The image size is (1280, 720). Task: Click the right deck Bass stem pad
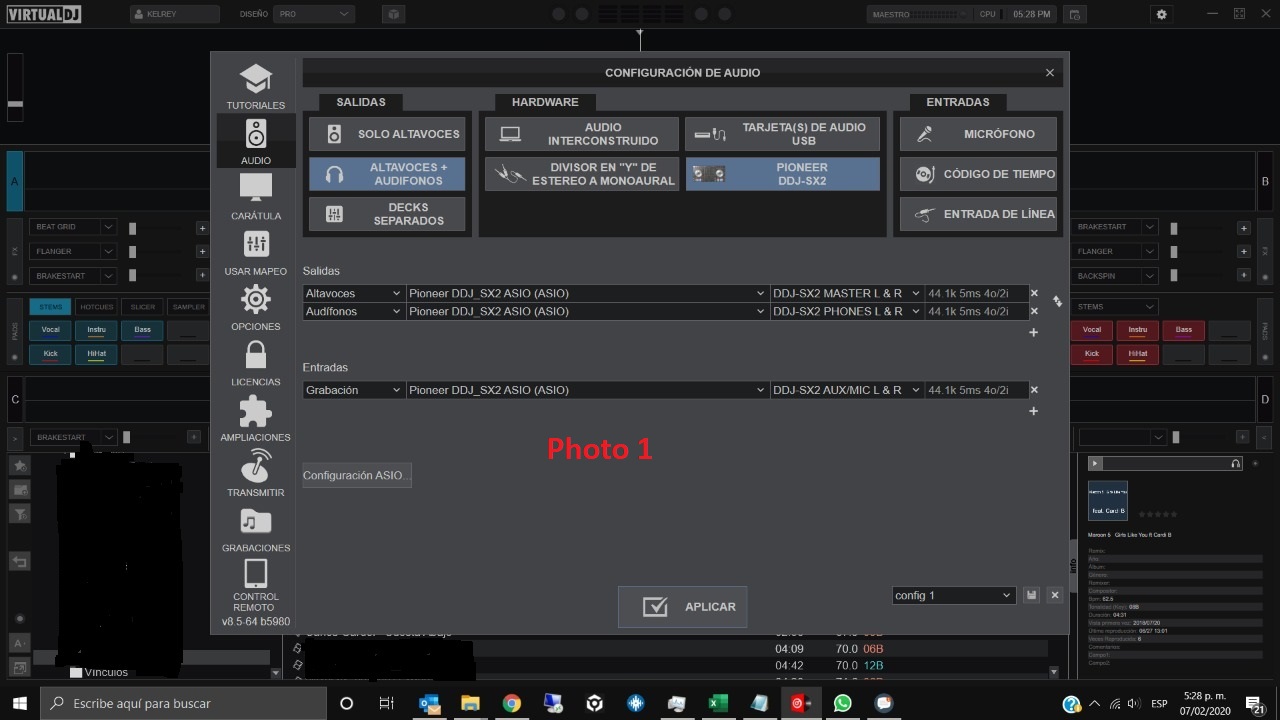point(1184,330)
